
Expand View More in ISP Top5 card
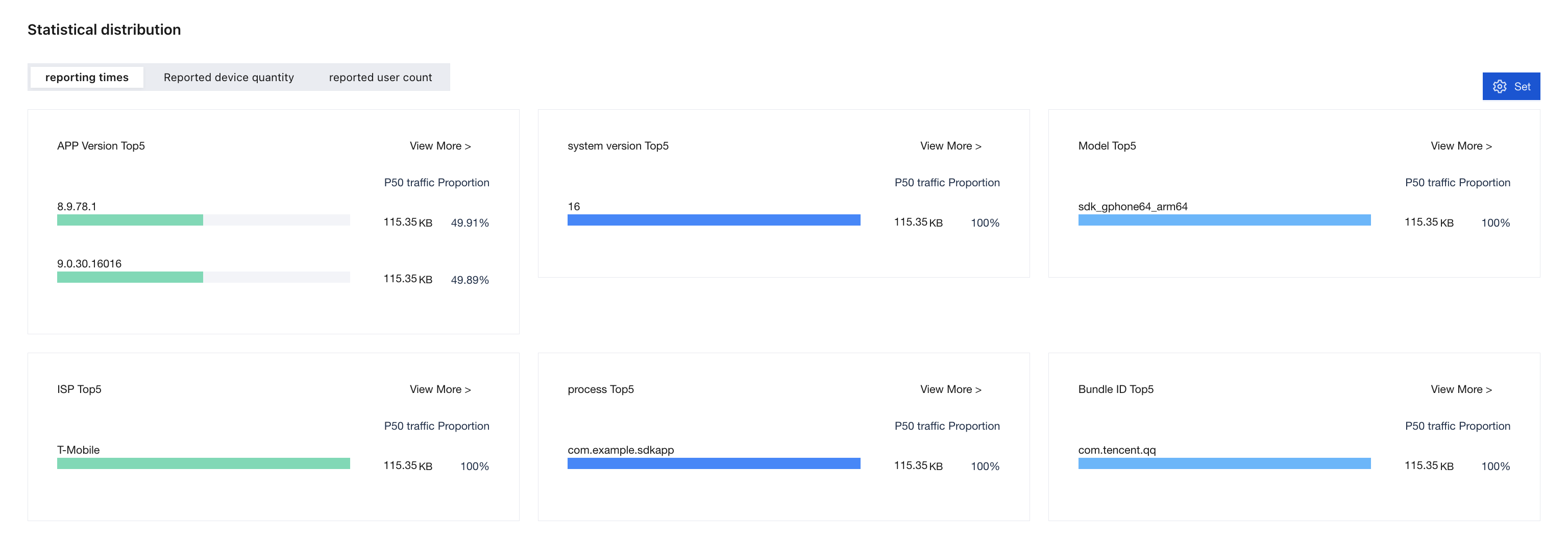click(x=440, y=389)
